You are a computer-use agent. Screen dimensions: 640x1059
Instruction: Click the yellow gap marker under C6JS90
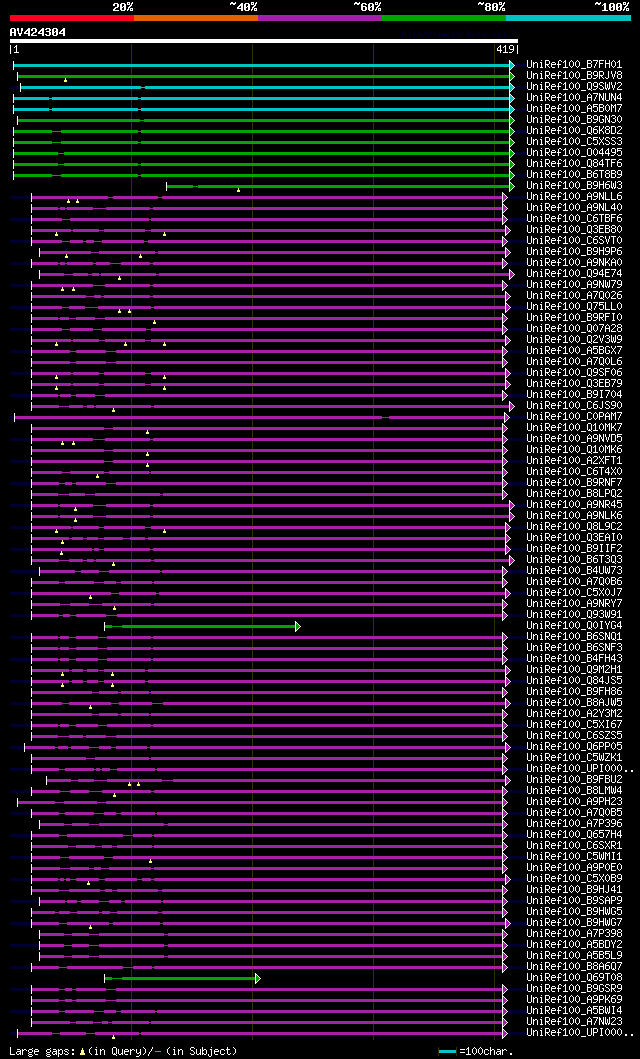[x=113, y=410]
